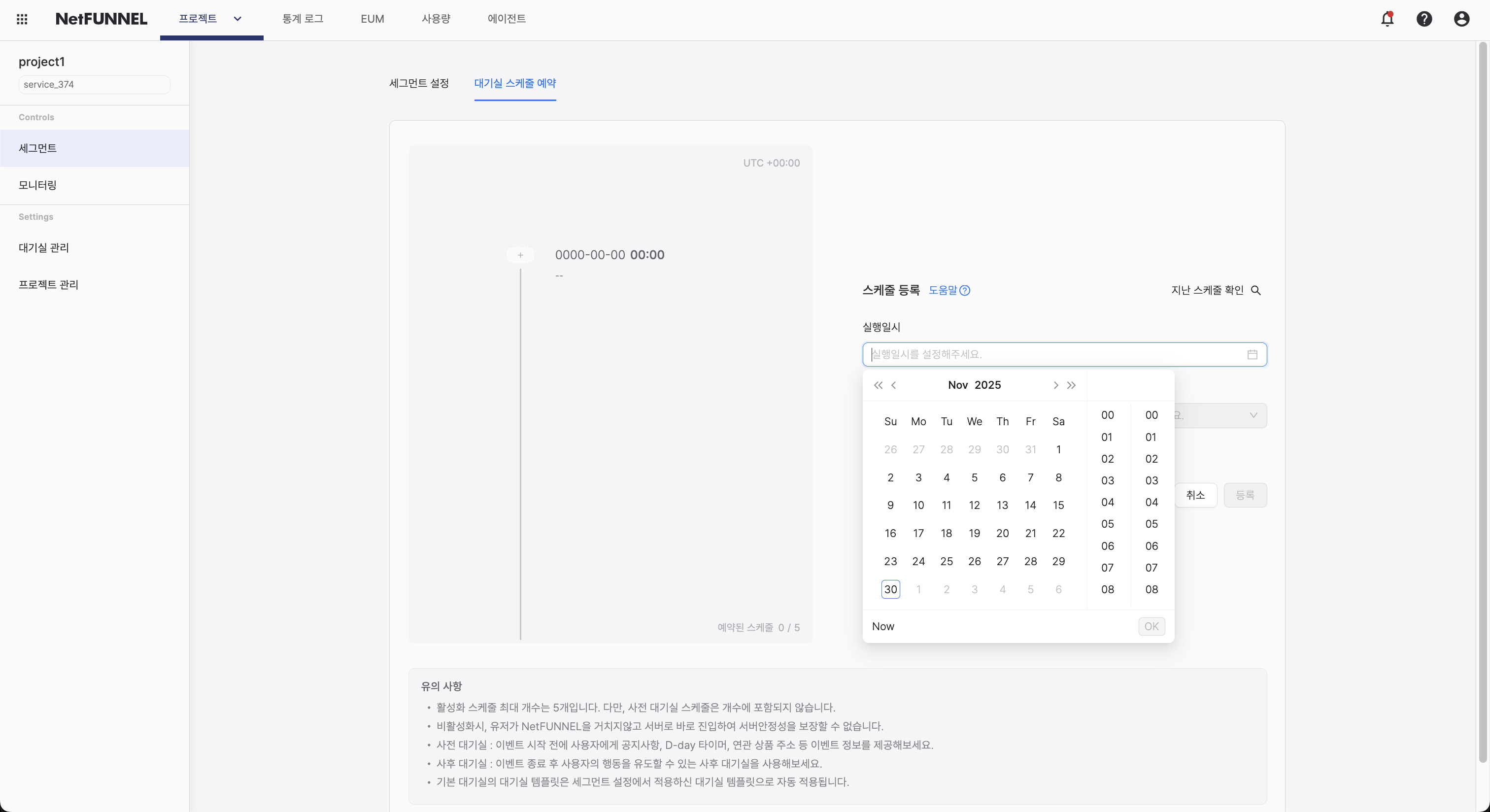
Task: Select EUM in the top navigation
Action: [372, 19]
